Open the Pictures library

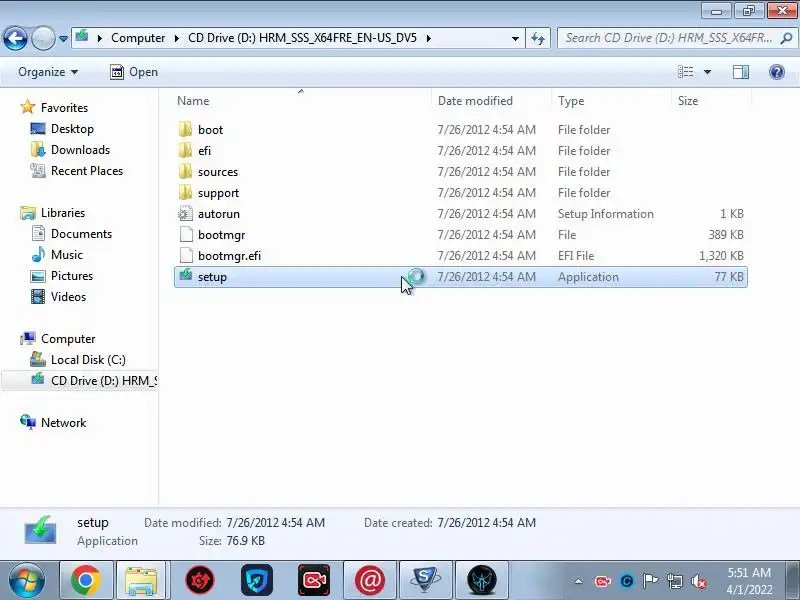coord(62,276)
